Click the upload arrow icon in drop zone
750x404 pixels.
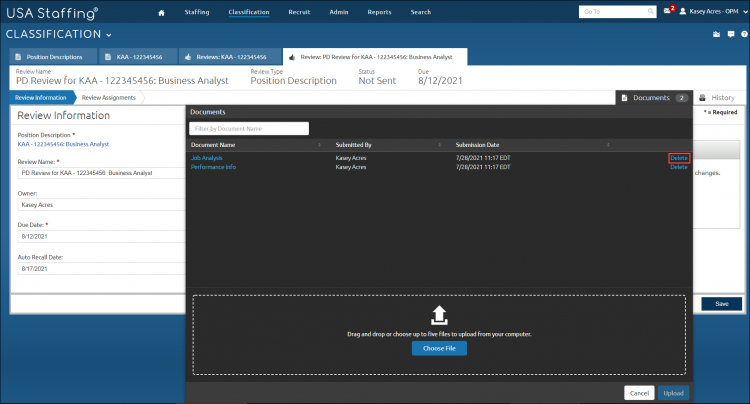click(439, 315)
